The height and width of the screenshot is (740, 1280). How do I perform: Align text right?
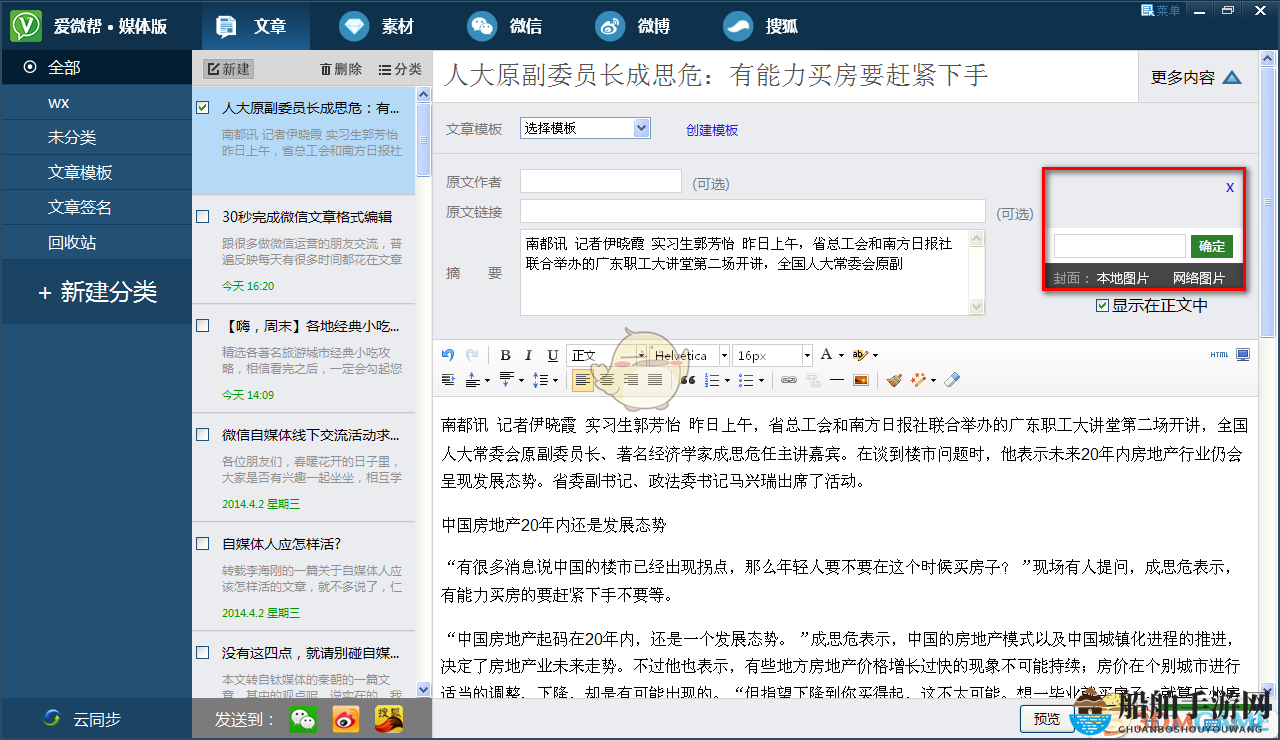[x=631, y=380]
